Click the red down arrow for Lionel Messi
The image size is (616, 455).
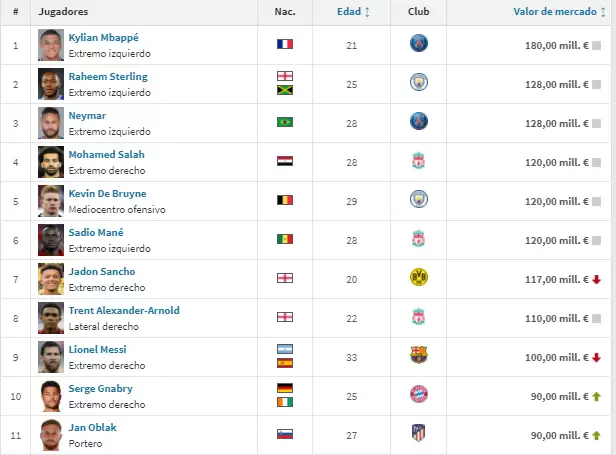597,358
